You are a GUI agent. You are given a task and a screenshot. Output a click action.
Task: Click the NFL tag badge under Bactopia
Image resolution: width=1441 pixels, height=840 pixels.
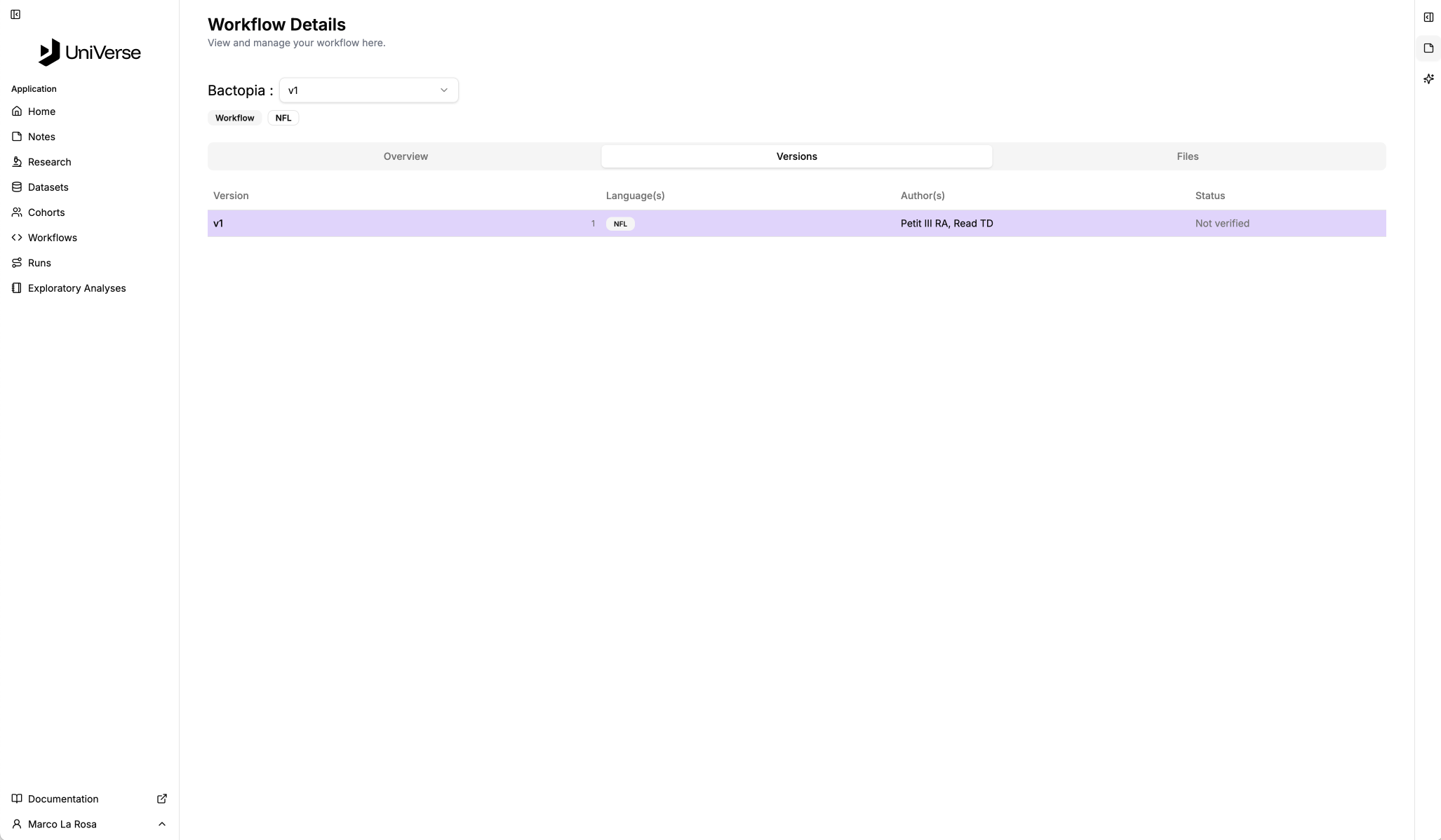(283, 118)
